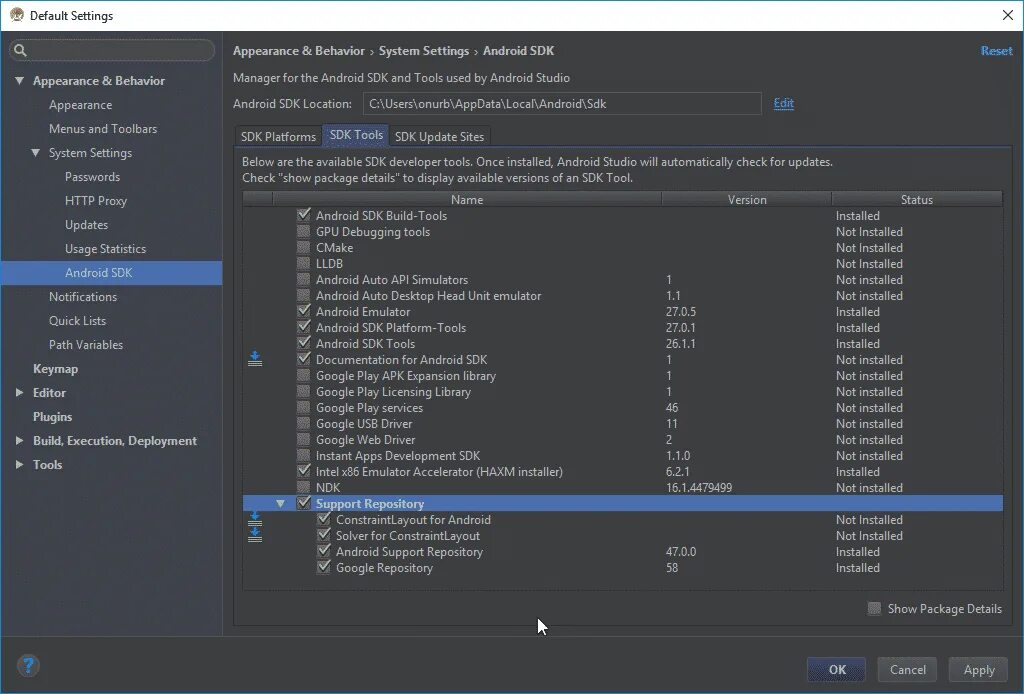Uncheck the Android Support Repository checkbox
The width and height of the screenshot is (1024, 694).
324,551
